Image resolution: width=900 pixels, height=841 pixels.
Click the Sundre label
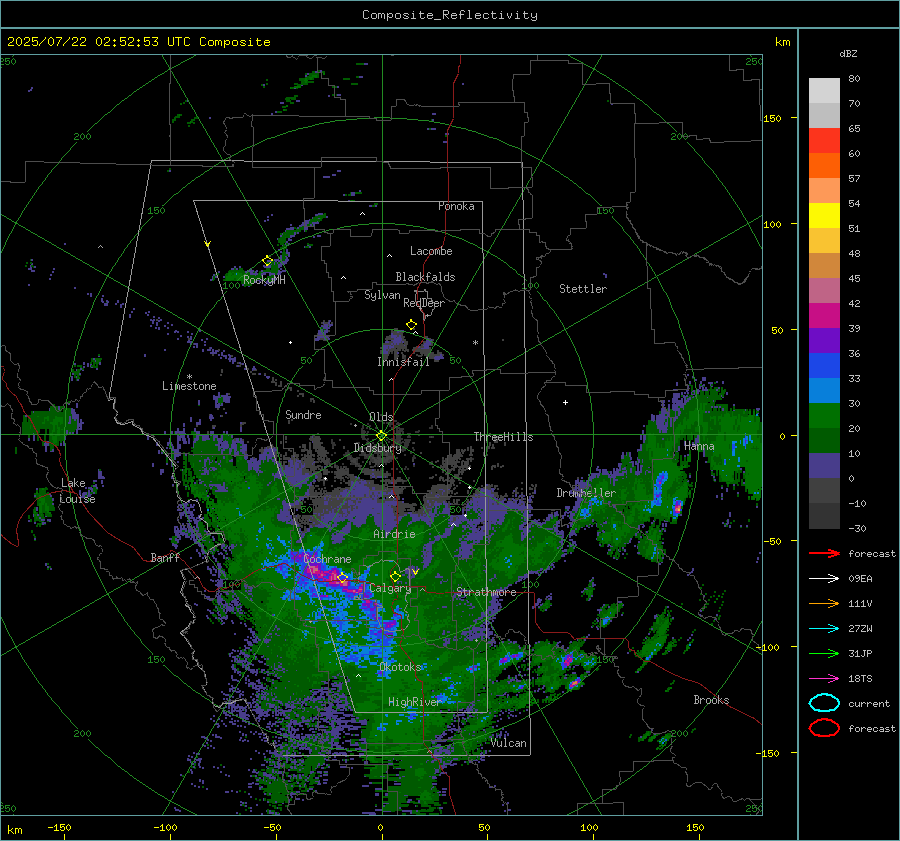click(x=303, y=414)
